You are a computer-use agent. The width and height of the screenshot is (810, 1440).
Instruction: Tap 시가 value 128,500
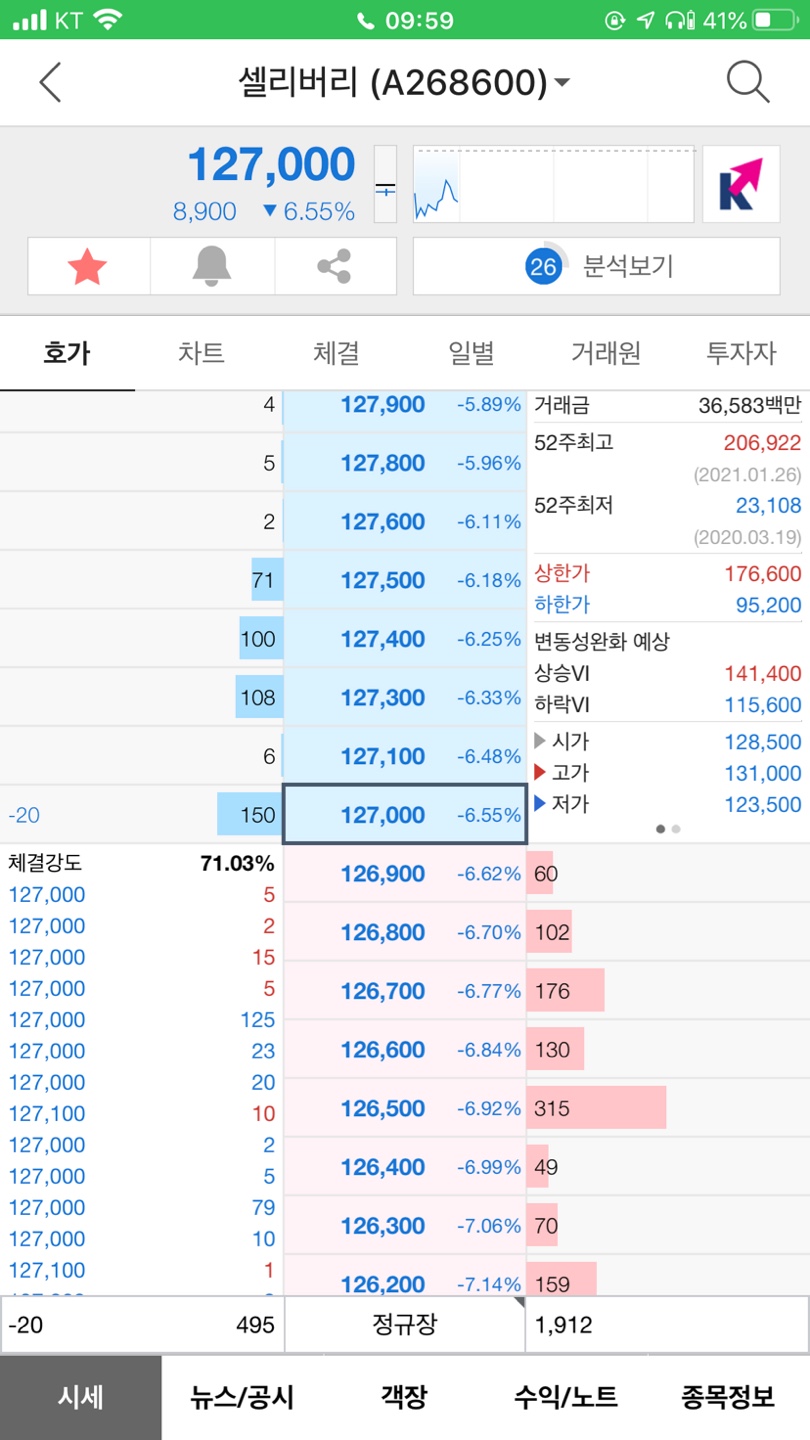coord(764,742)
